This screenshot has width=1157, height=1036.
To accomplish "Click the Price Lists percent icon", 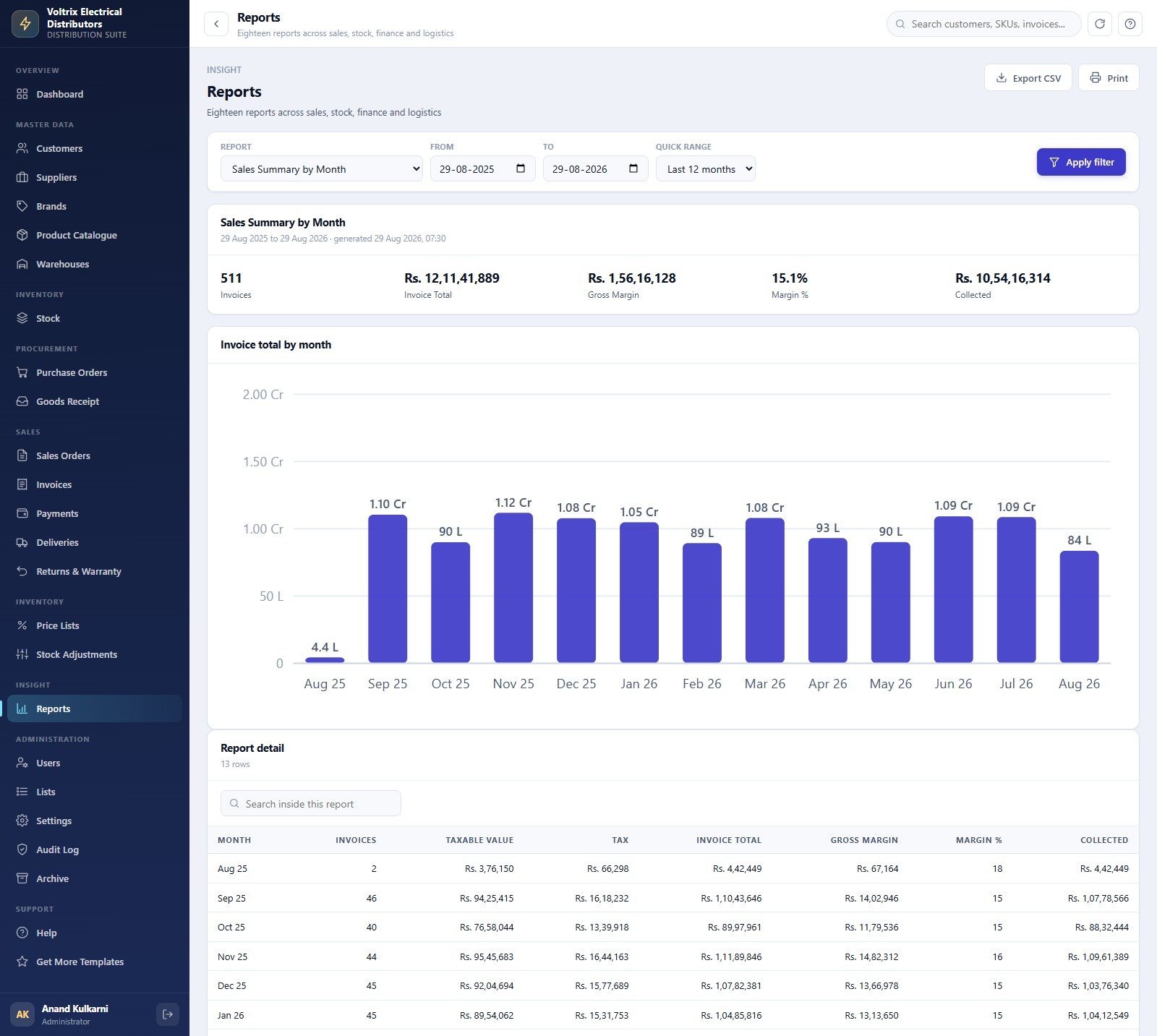I will click(x=22, y=625).
